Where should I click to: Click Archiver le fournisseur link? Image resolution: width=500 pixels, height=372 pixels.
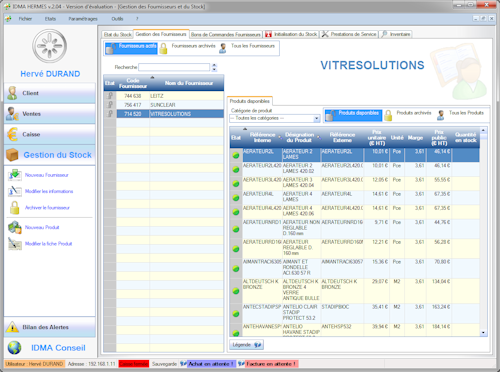tap(47, 208)
